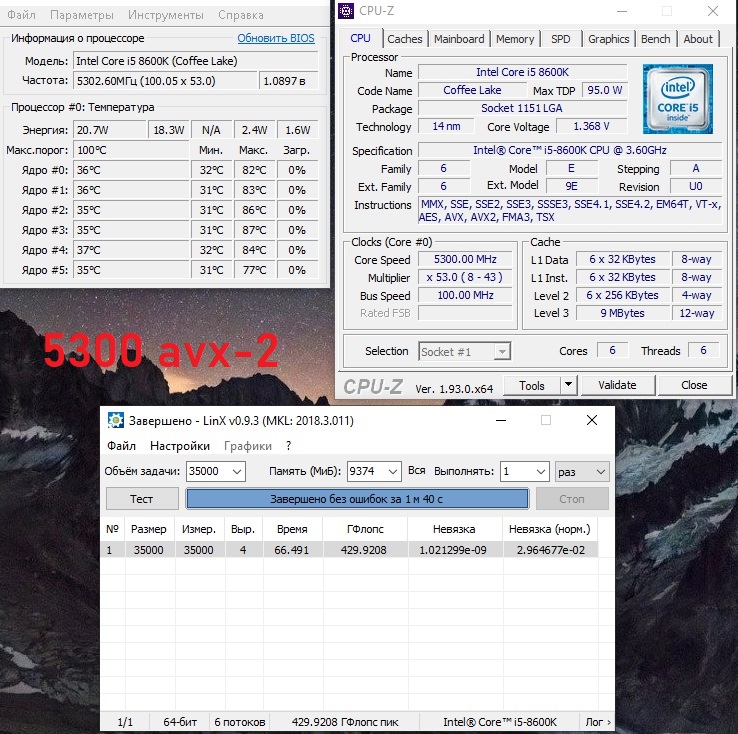Expand the Tools dropdown arrow in CPU-Z

[x=569, y=385]
